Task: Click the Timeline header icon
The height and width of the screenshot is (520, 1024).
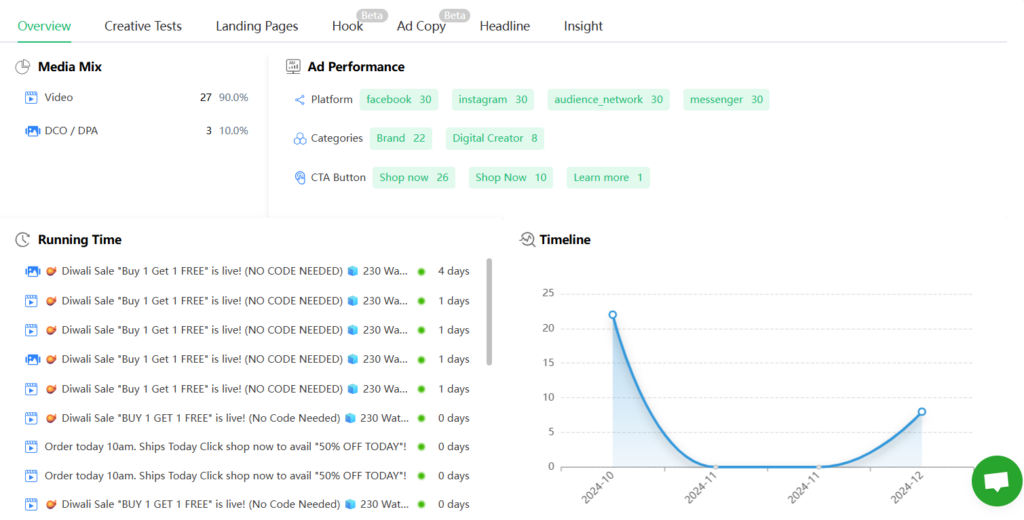Action: [527, 240]
